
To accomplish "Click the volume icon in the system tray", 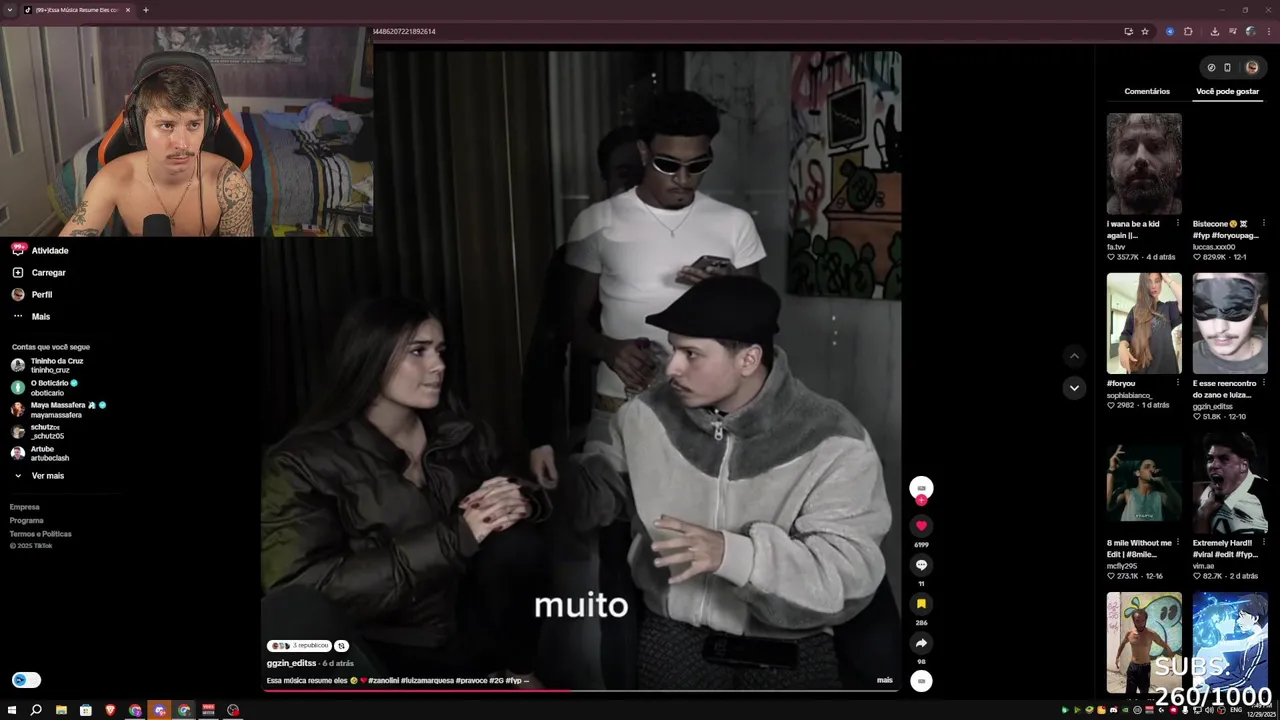I will [x=1209, y=710].
